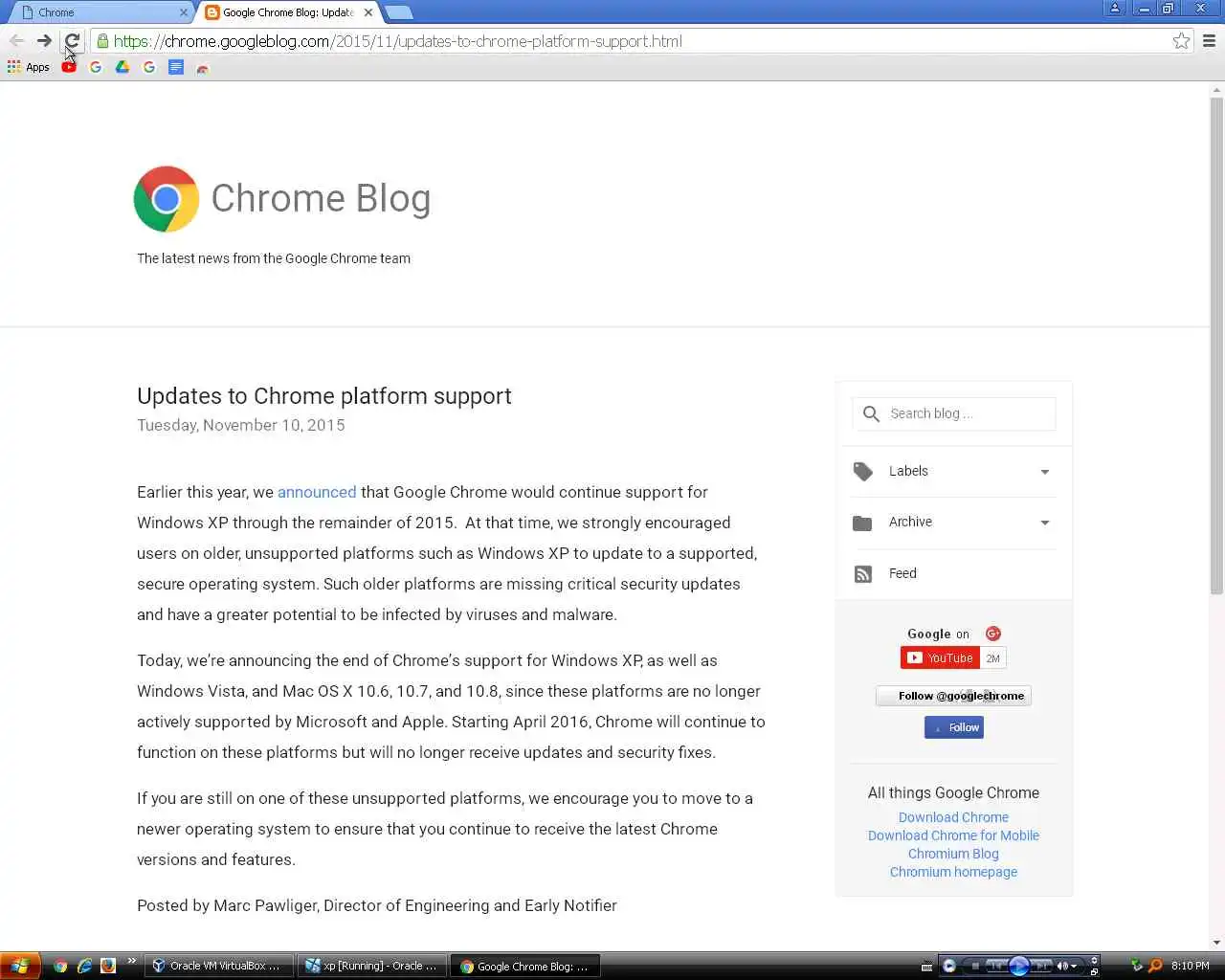1225x980 pixels.
Task: Click the blue Follow button
Action: pyautogui.click(x=954, y=727)
